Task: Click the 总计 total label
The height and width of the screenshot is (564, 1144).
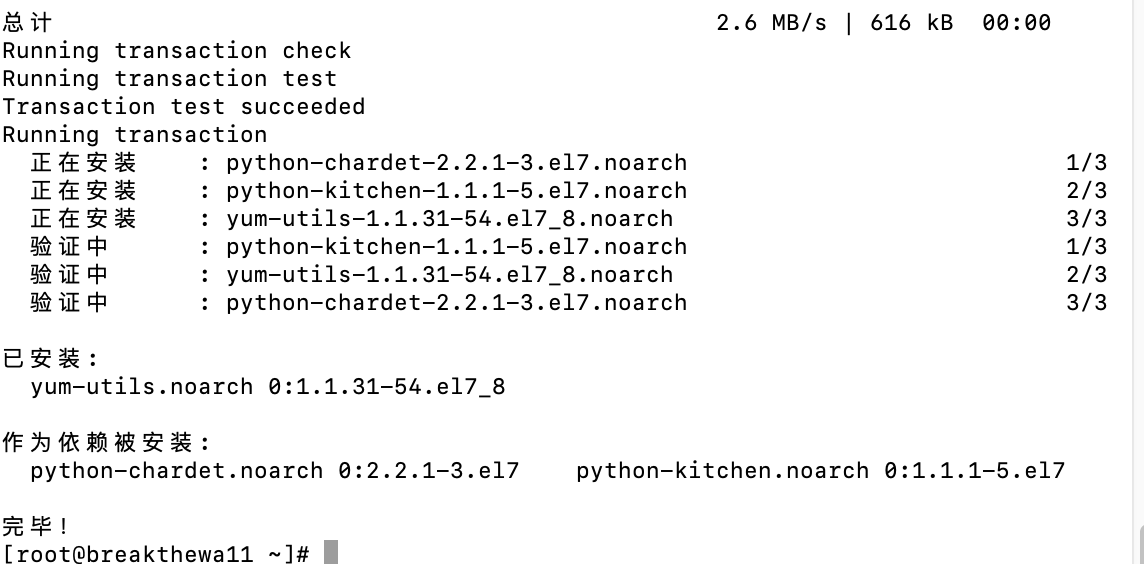Action: tap(27, 23)
